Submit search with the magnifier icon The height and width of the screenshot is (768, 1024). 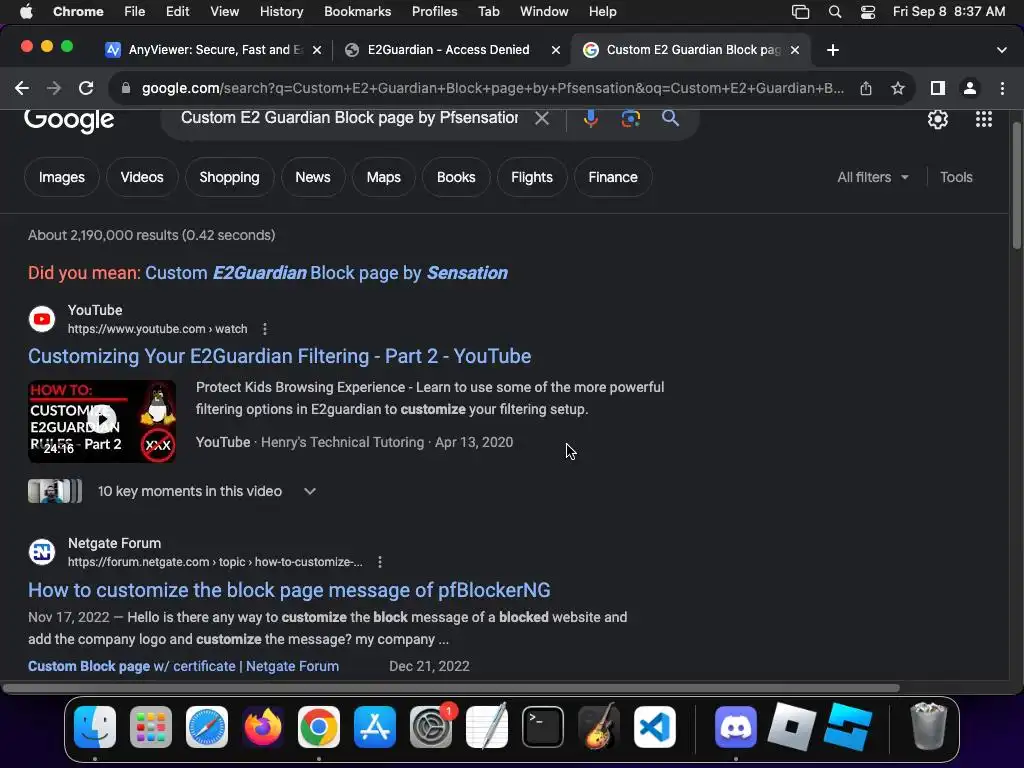click(x=670, y=118)
